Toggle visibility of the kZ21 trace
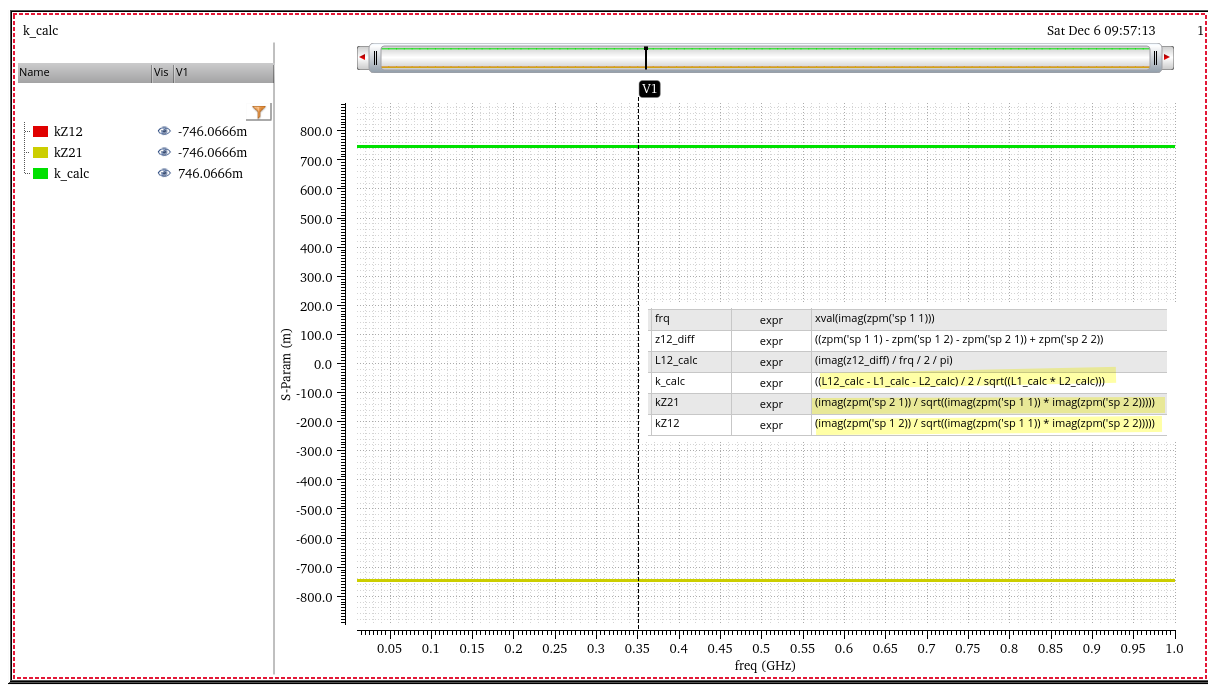This screenshot has height=691, width=1214. 164,152
